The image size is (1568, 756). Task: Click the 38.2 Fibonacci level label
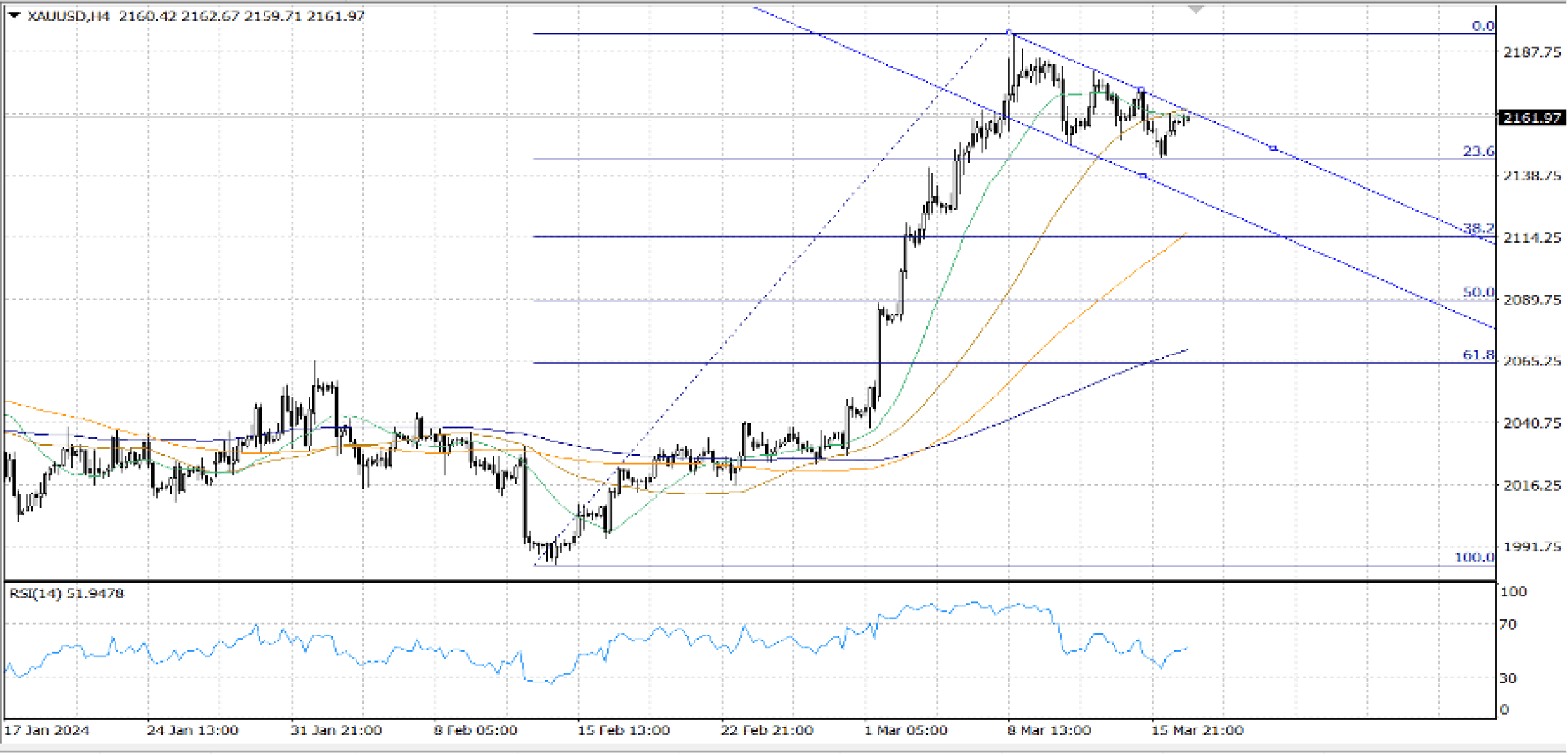click(1478, 228)
